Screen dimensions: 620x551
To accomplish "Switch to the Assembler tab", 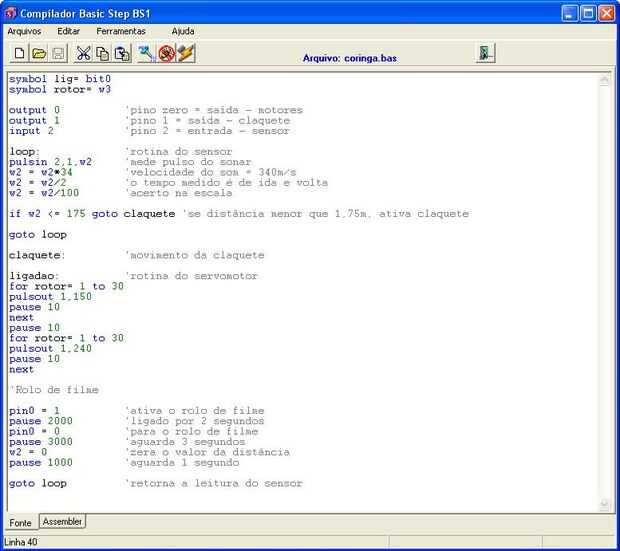I will [x=62, y=522].
